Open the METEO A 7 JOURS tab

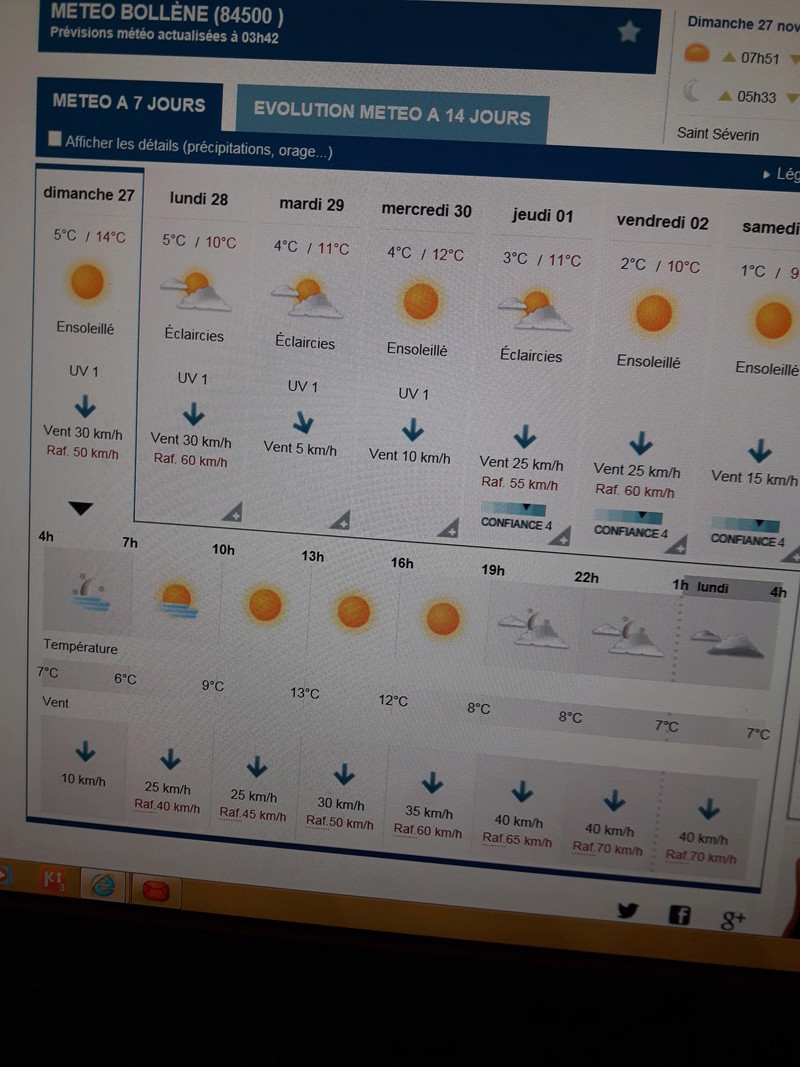129,103
